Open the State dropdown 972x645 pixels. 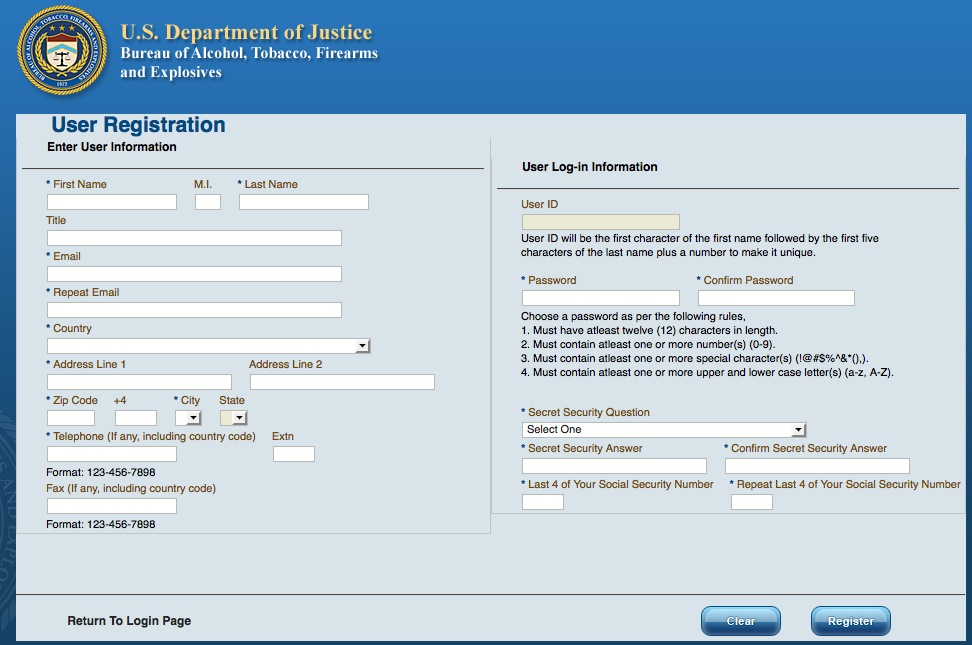[233, 418]
